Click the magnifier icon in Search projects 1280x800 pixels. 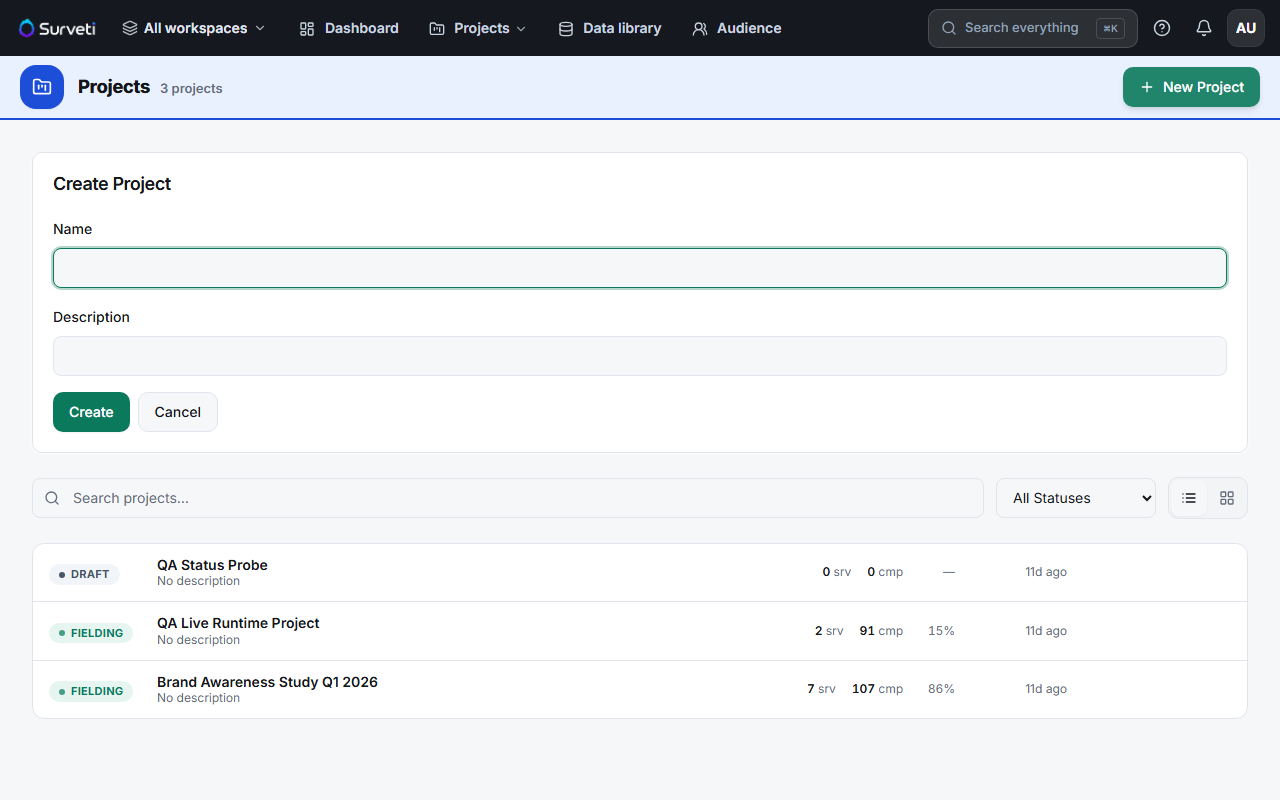tap(53, 498)
